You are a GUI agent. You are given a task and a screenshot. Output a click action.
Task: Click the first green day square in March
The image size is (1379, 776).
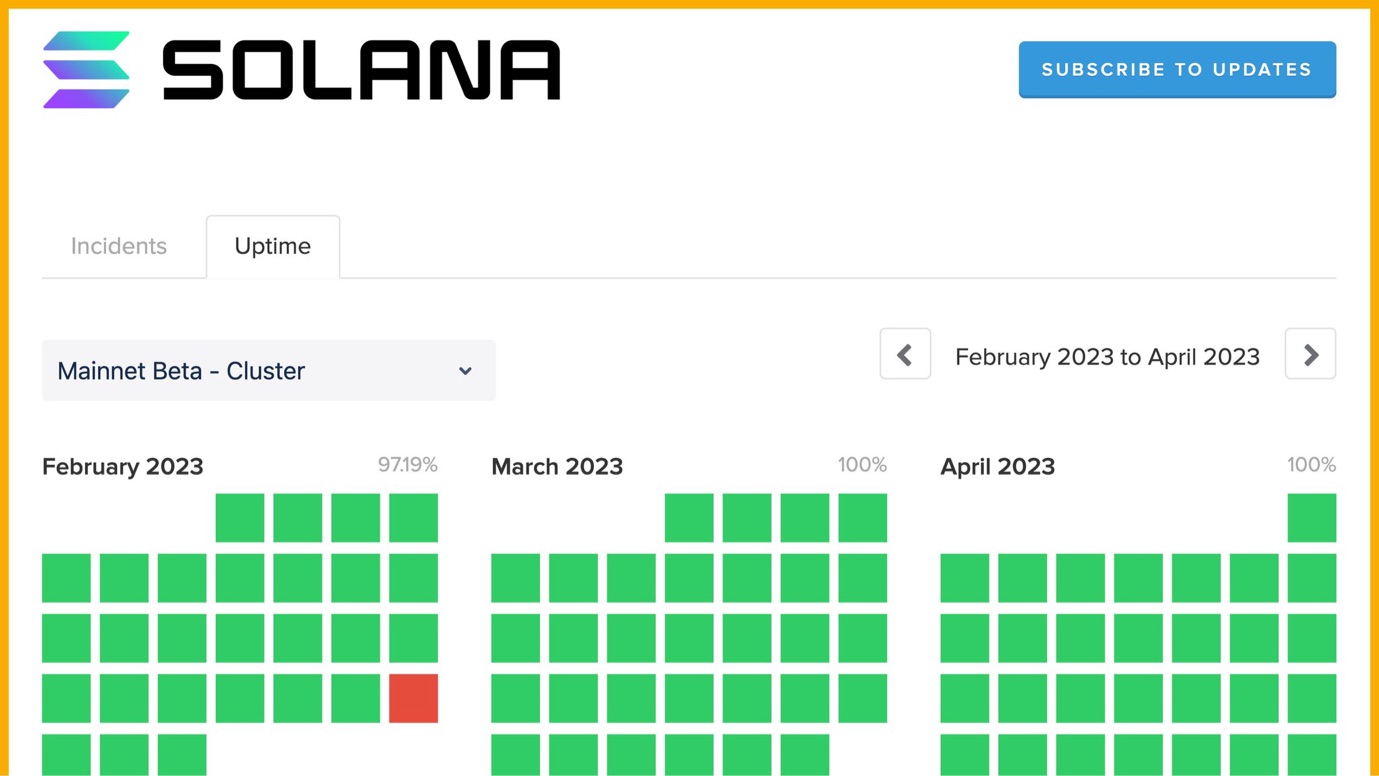coord(689,518)
